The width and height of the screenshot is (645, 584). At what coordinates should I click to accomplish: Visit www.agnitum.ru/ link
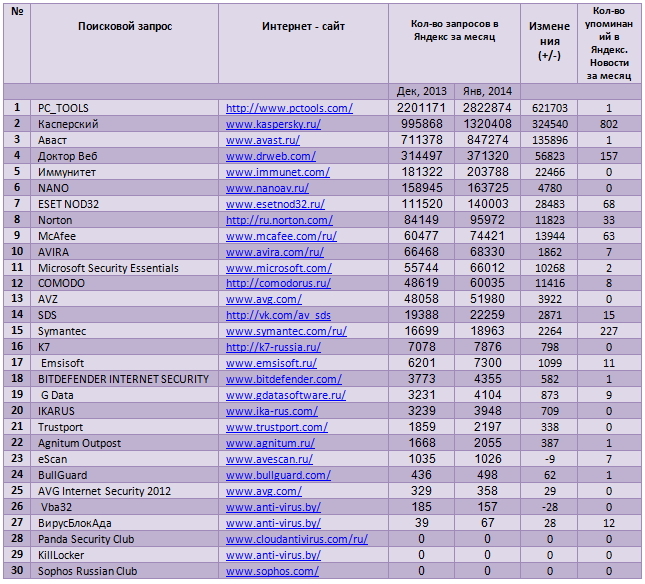pos(270,443)
